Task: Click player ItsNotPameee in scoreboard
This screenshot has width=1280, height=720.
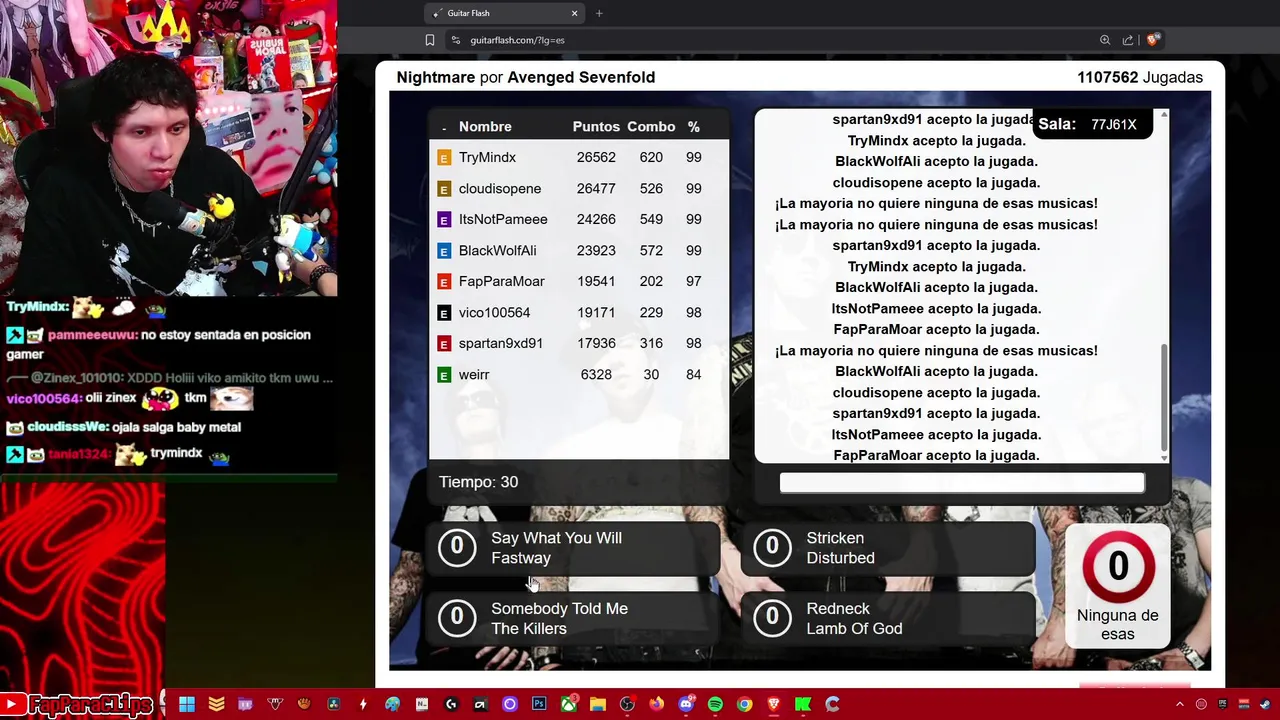Action: [x=503, y=220]
